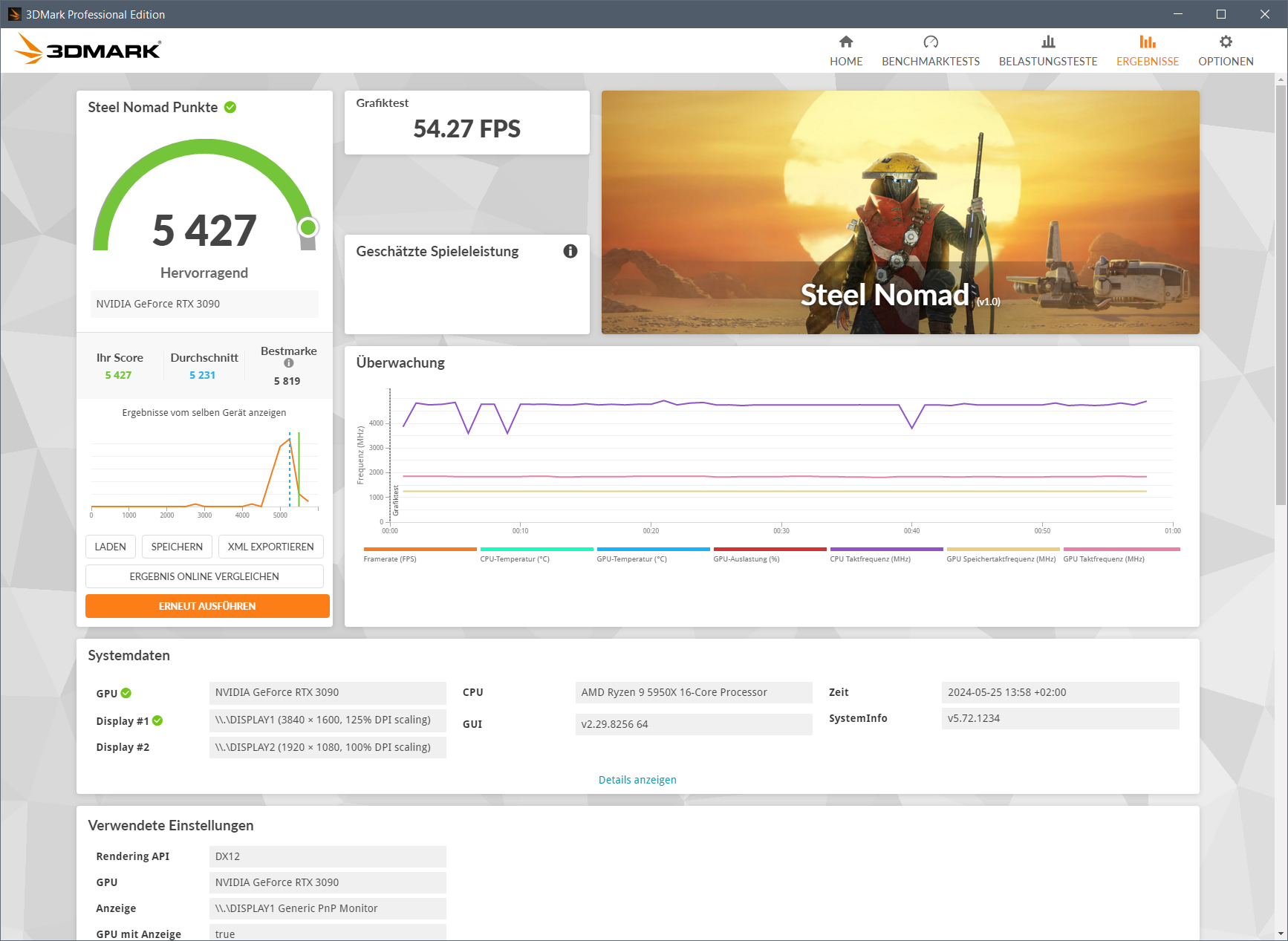Open the Geschätzte Spieleleistung info icon
Viewport: 1288px width, 941px height.
point(570,252)
